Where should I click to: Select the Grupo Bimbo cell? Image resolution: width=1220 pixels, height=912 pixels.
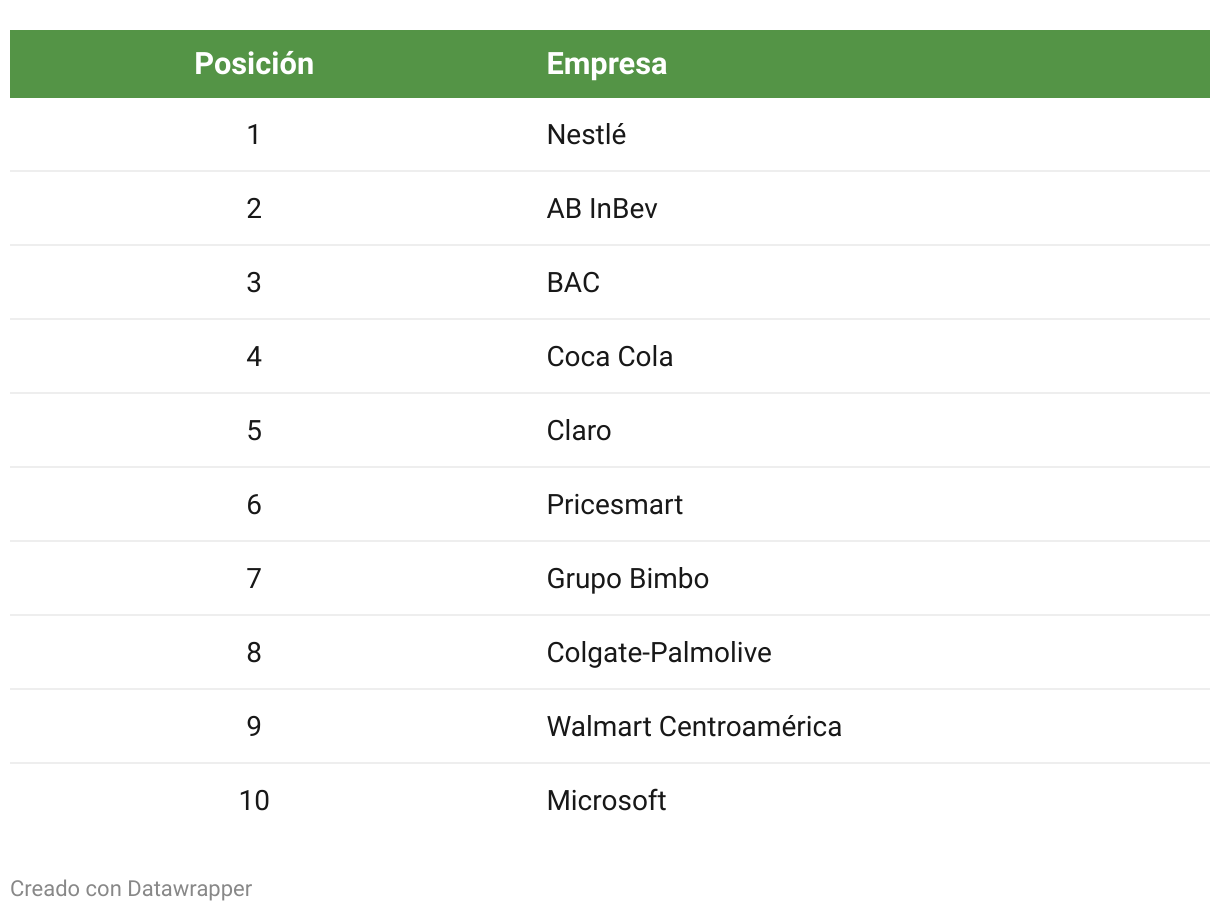pos(628,579)
